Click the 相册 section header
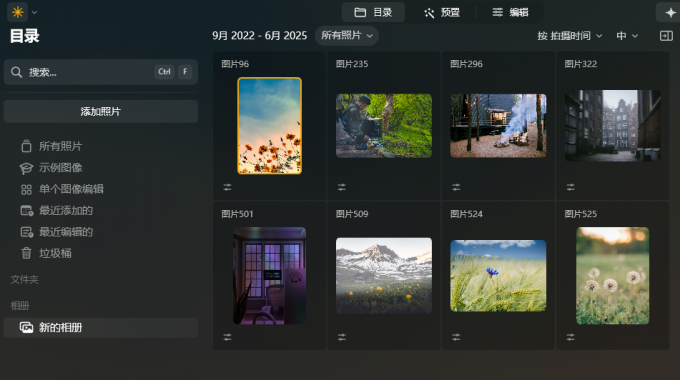Viewport: 680px width, 380px height. pyautogui.click(x=20, y=306)
